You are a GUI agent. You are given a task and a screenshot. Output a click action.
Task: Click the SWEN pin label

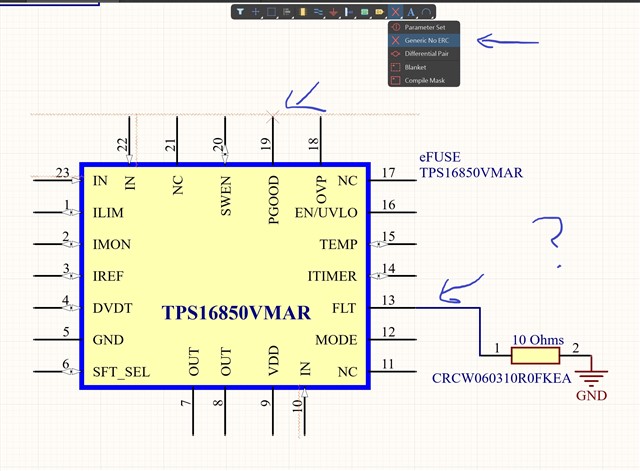pyautogui.click(x=226, y=196)
